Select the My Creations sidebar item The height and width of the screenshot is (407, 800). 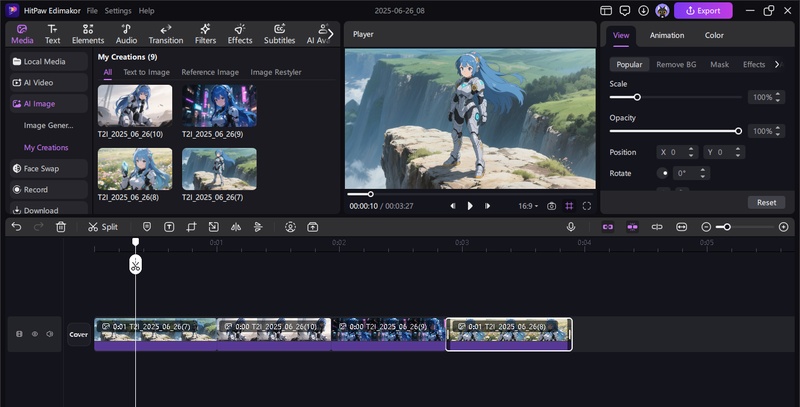[x=46, y=147]
